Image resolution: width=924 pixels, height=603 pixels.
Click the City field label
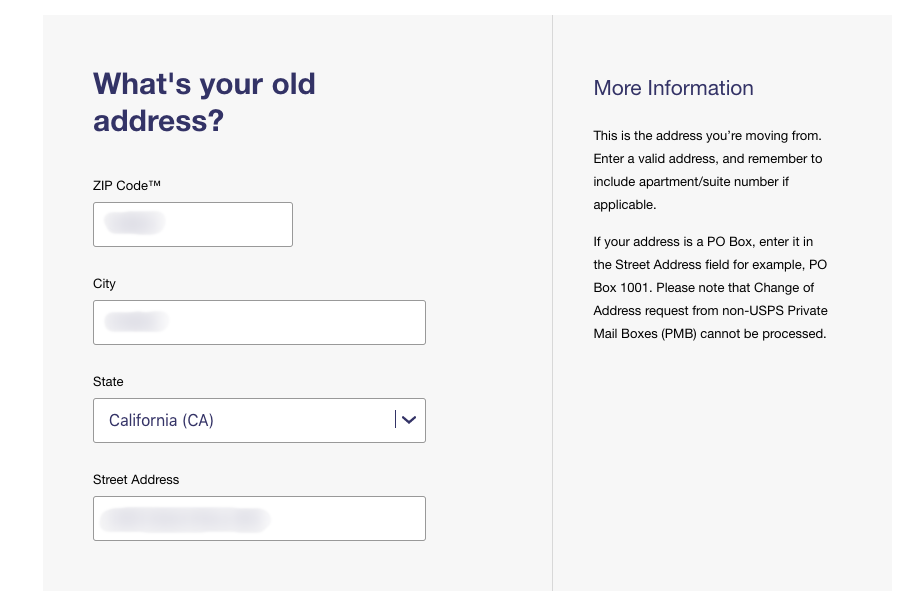coord(104,284)
